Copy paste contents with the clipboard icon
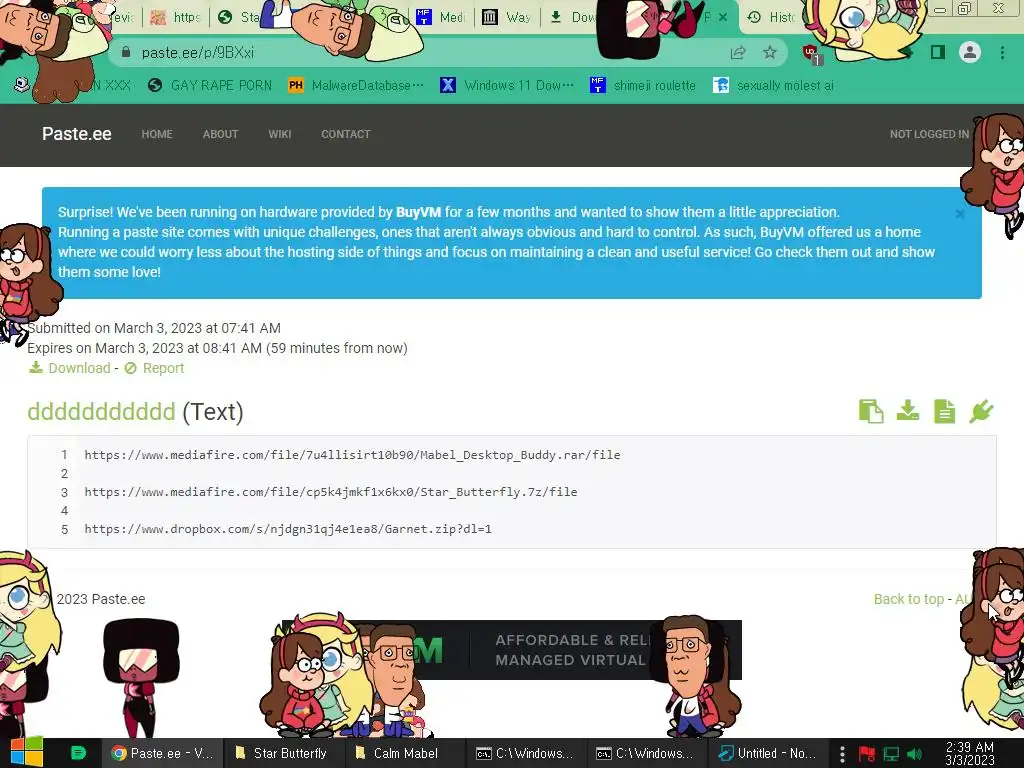Screen dimensions: 1024x768 (x=871, y=411)
